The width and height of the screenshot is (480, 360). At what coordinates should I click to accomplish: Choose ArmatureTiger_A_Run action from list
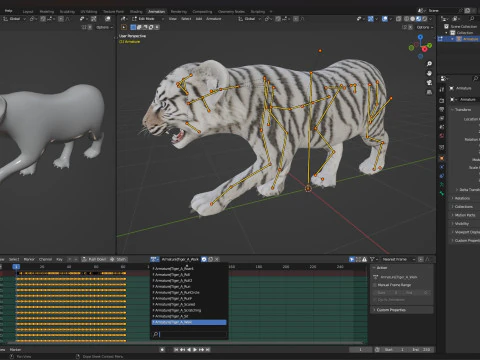click(x=189, y=287)
